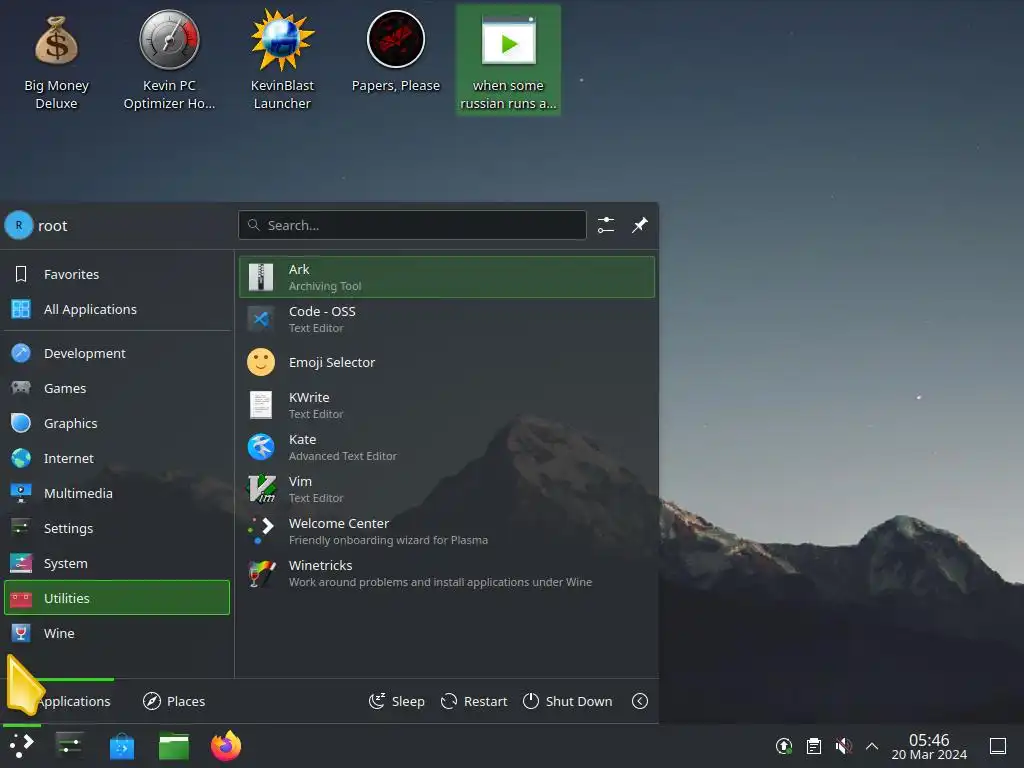Open the Emoji Selector
Image resolution: width=1024 pixels, height=768 pixels.
pos(447,362)
